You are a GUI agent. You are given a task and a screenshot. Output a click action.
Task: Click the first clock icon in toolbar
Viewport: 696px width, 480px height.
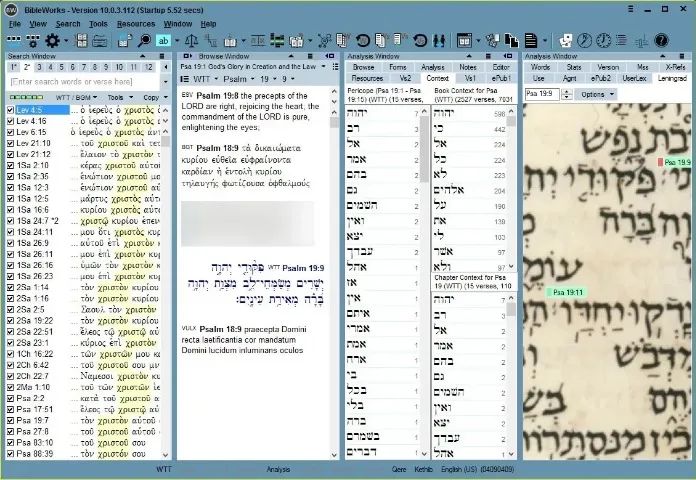[584, 41]
